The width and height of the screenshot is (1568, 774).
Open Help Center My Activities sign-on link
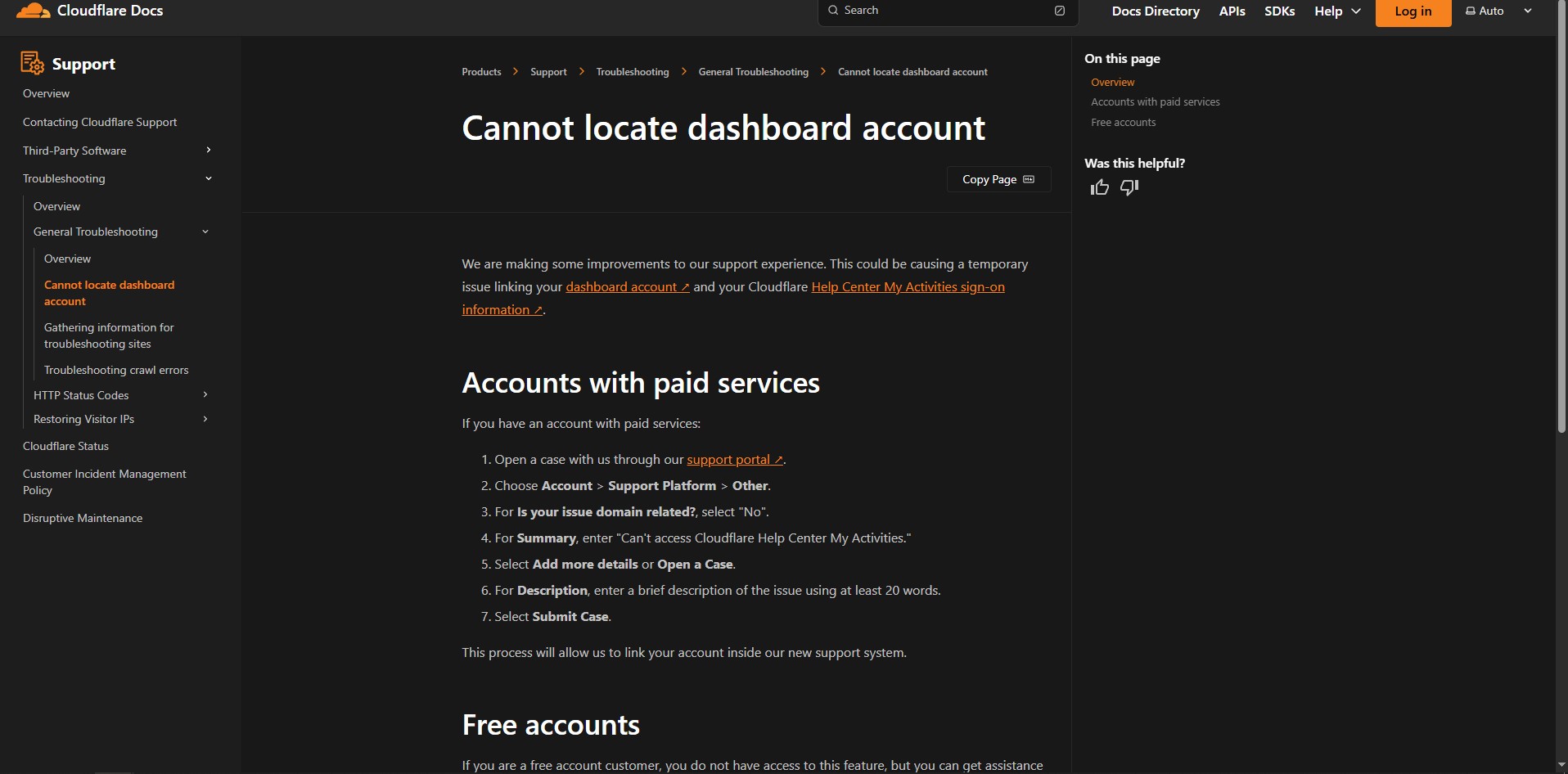pos(908,287)
